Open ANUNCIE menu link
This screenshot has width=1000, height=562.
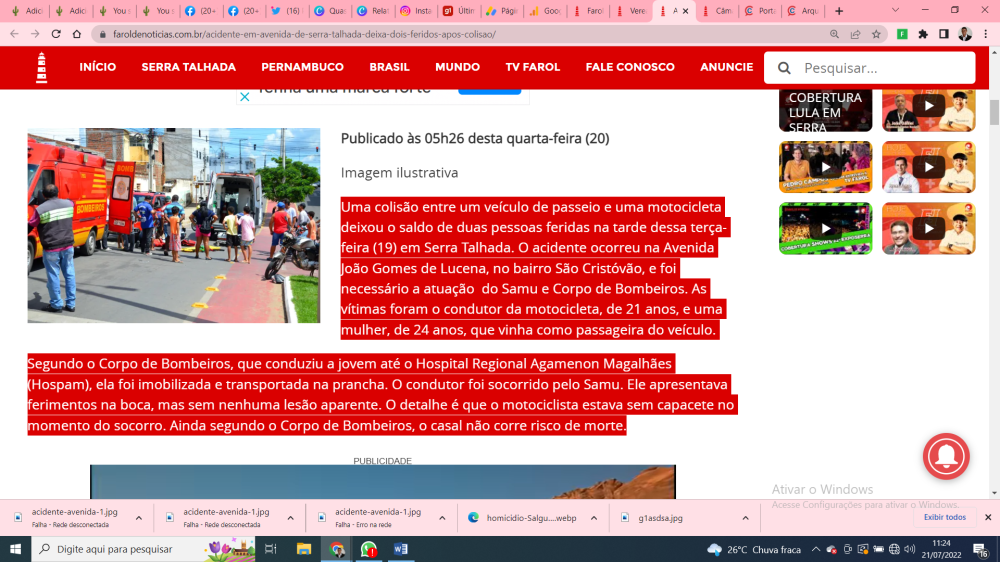pos(726,67)
